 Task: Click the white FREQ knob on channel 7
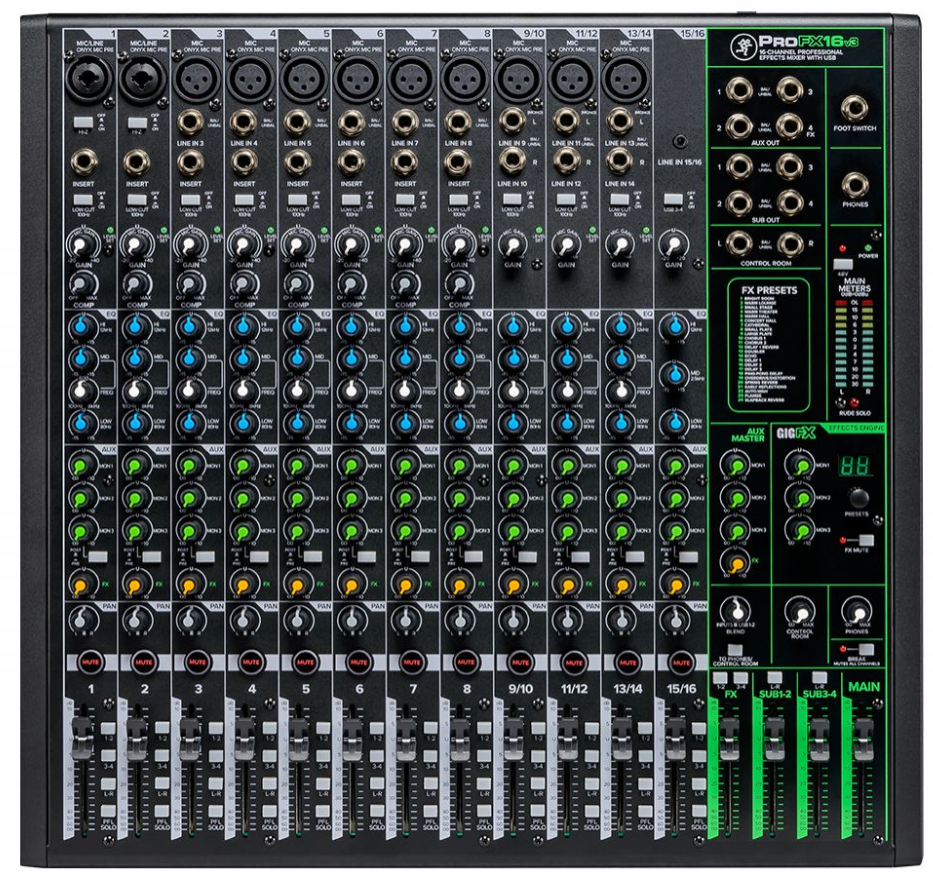(405, 391)
